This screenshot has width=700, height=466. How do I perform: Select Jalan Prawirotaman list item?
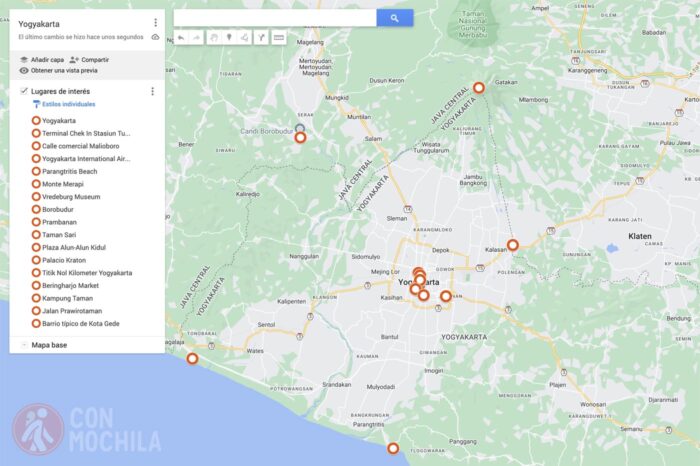click(67, 311)
